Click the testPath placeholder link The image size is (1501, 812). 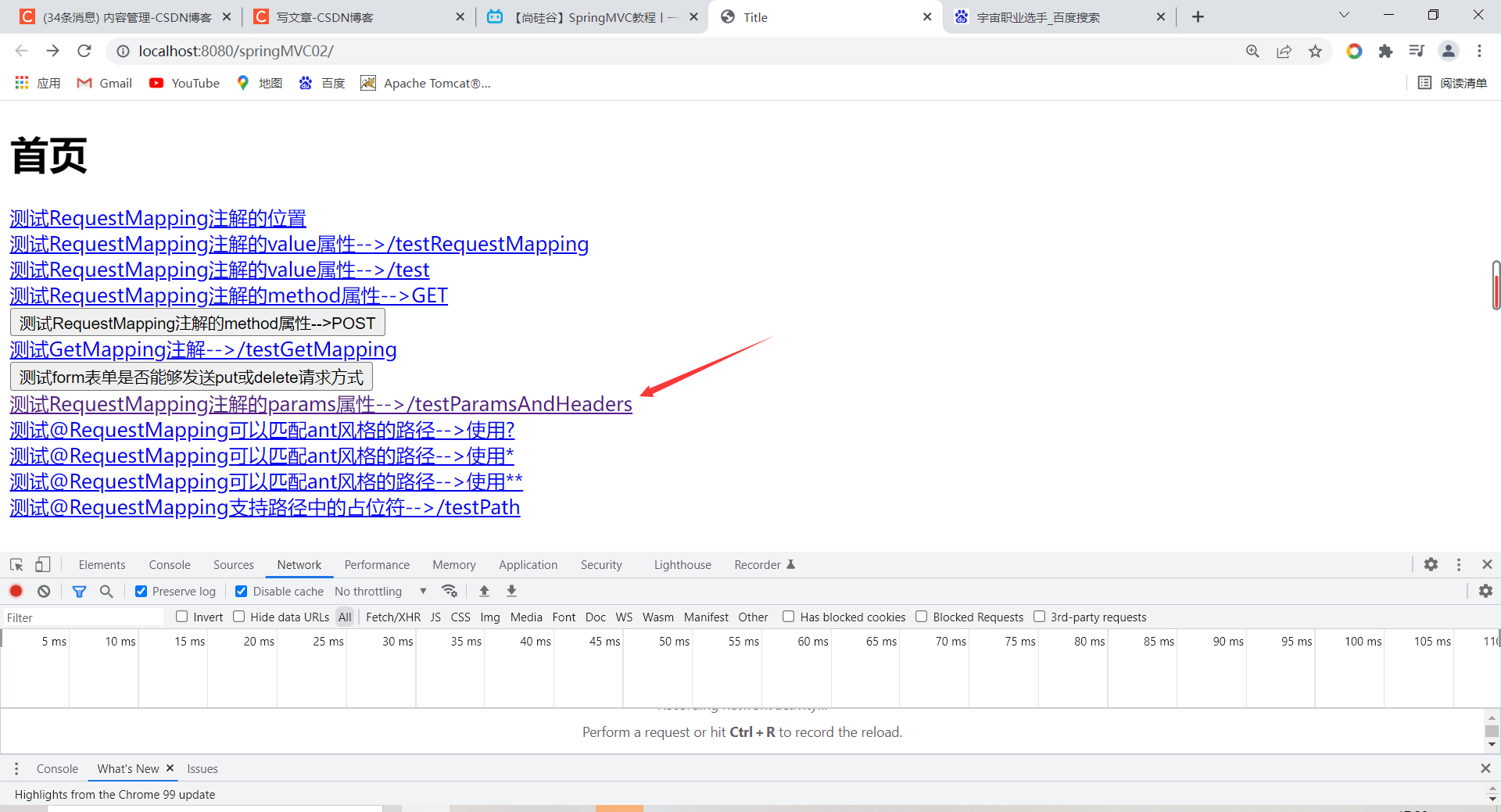(x=265, y=507)
